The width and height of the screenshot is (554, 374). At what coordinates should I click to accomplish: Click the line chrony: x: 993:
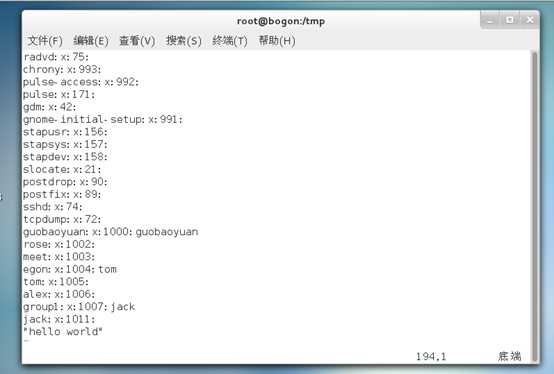coord(62,70)
